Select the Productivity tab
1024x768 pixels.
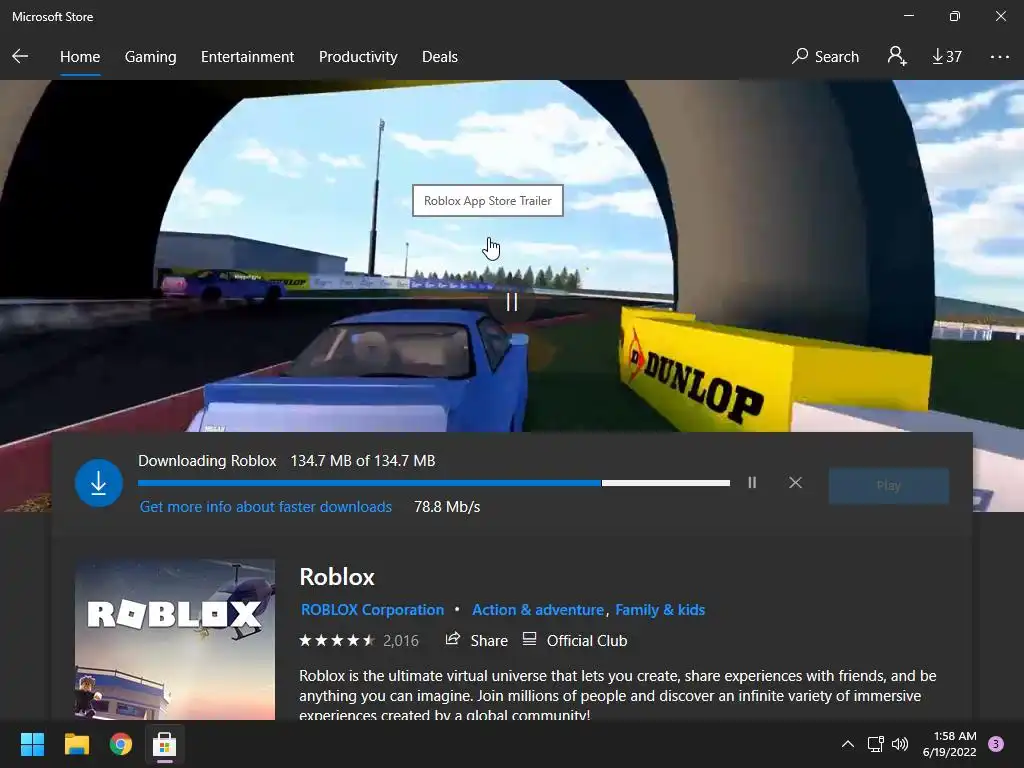click(x=358, y=57)
